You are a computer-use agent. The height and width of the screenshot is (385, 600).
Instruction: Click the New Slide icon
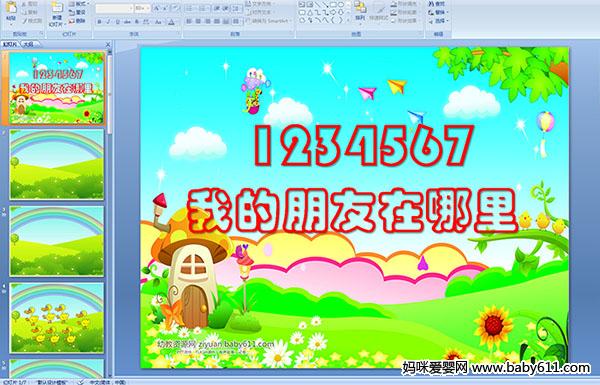pos(57,8)
